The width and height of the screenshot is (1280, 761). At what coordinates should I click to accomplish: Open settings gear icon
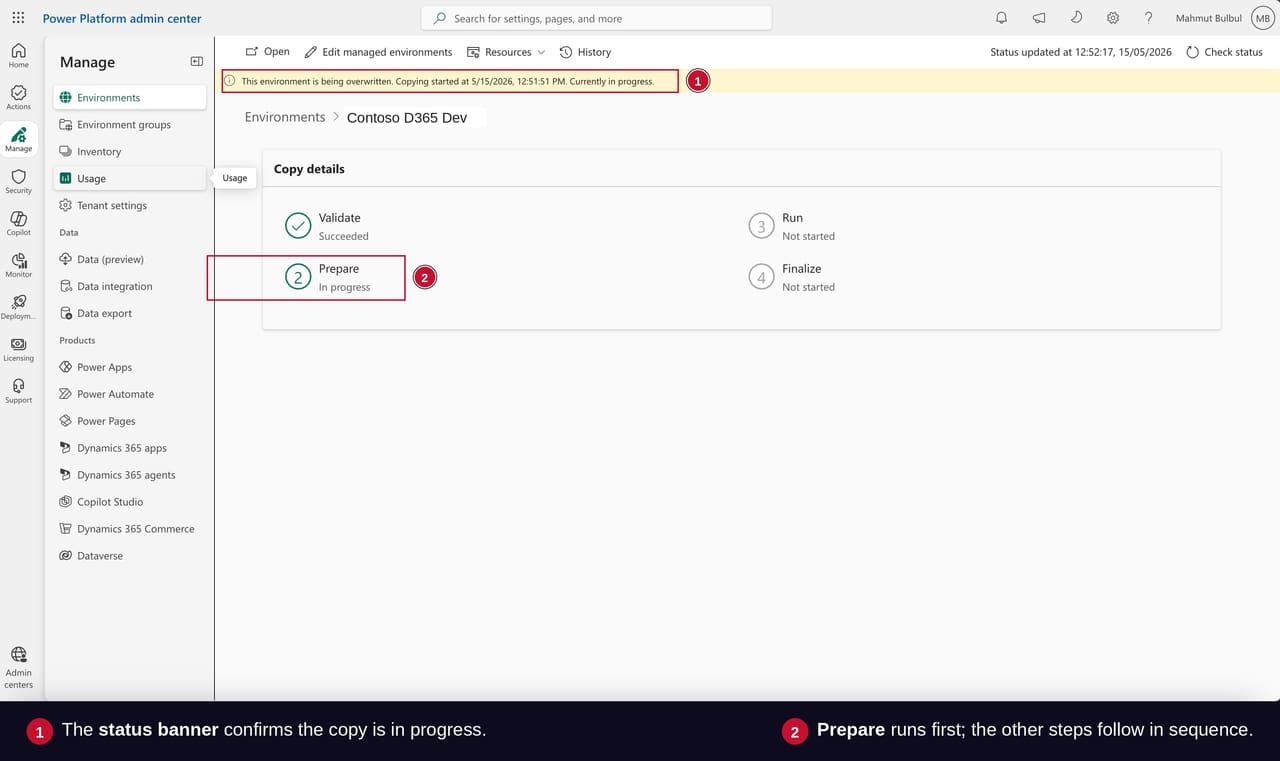coord(1113,18)
